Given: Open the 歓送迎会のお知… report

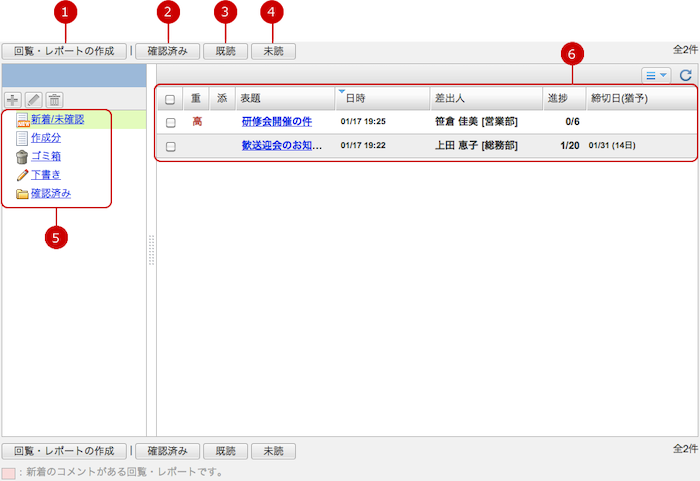Looking at the screenshot, I should coord(282,145).
